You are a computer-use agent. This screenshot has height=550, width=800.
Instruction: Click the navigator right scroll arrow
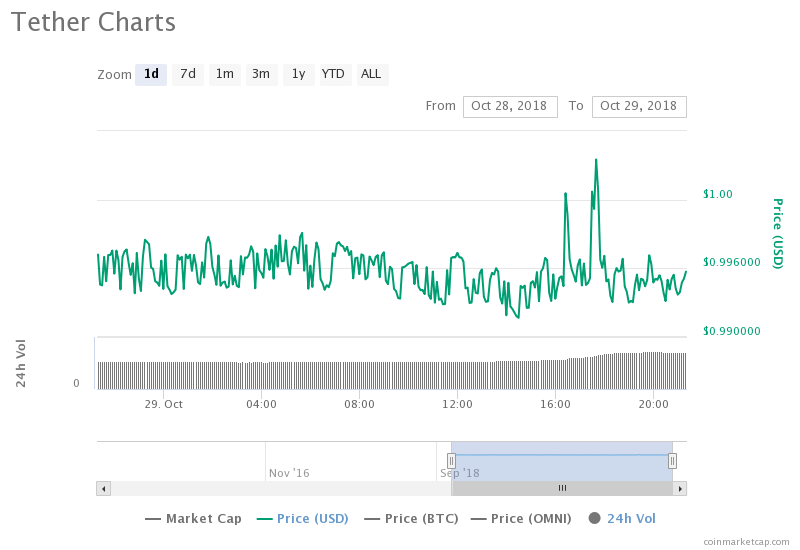click(x=680, y=489)
